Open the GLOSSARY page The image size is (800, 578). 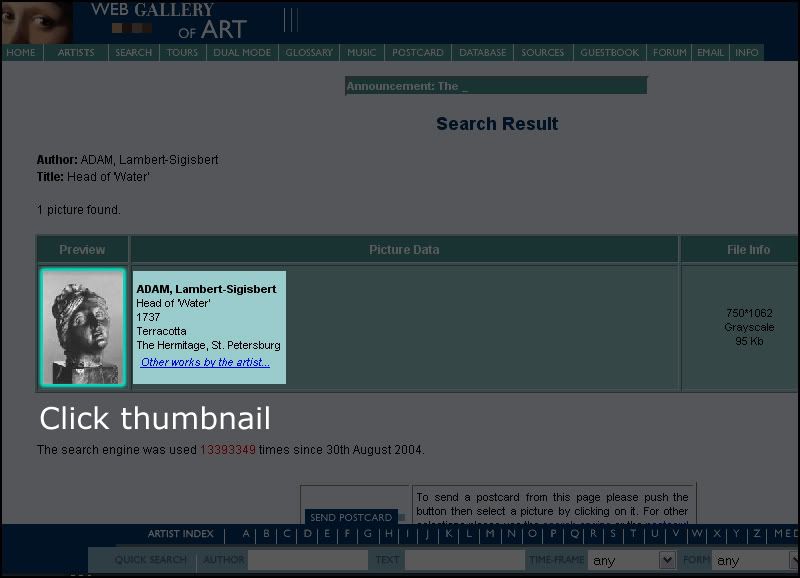(x=309, y=53)
